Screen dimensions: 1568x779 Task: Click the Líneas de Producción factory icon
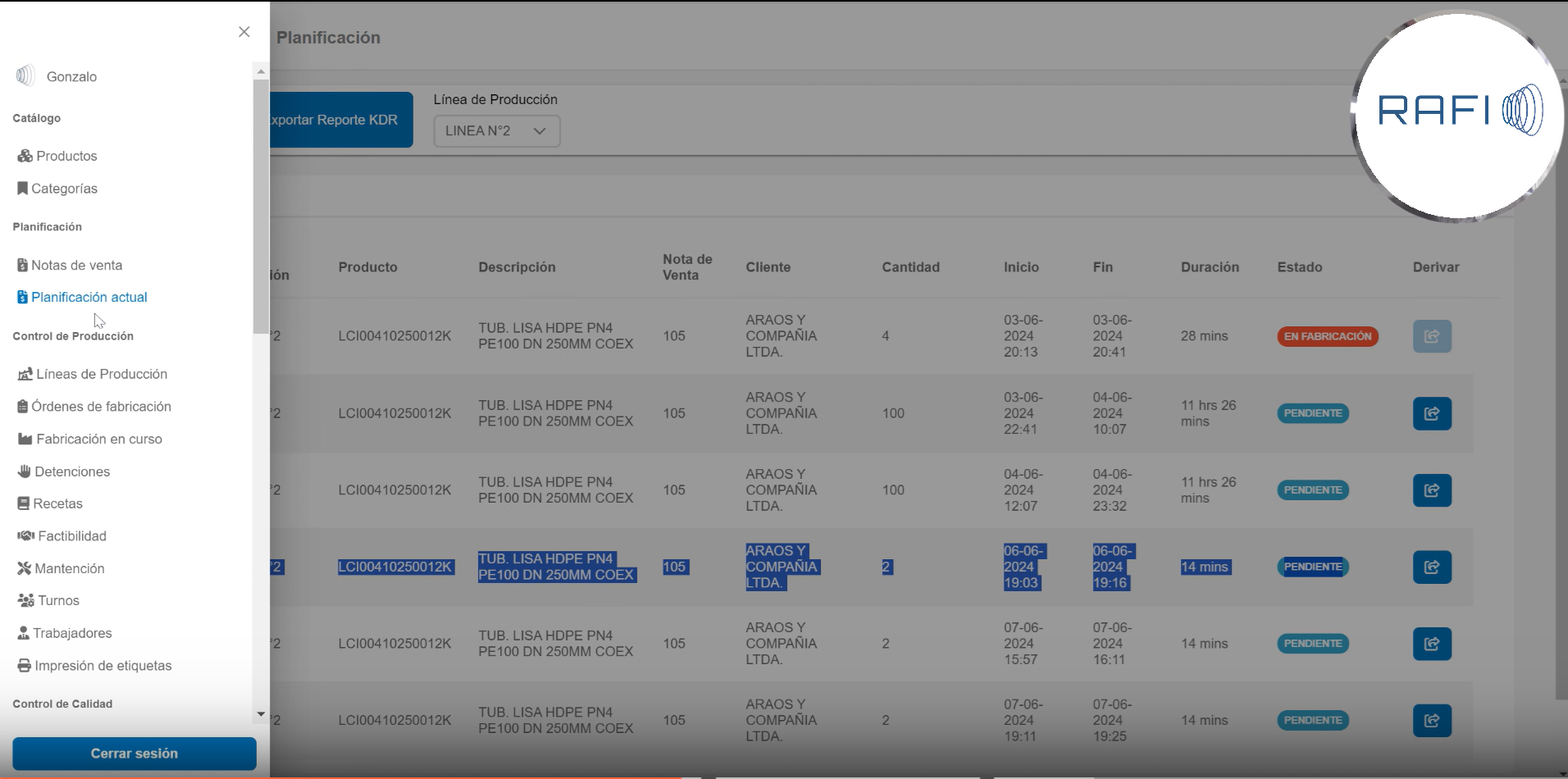tap(25, 374)
